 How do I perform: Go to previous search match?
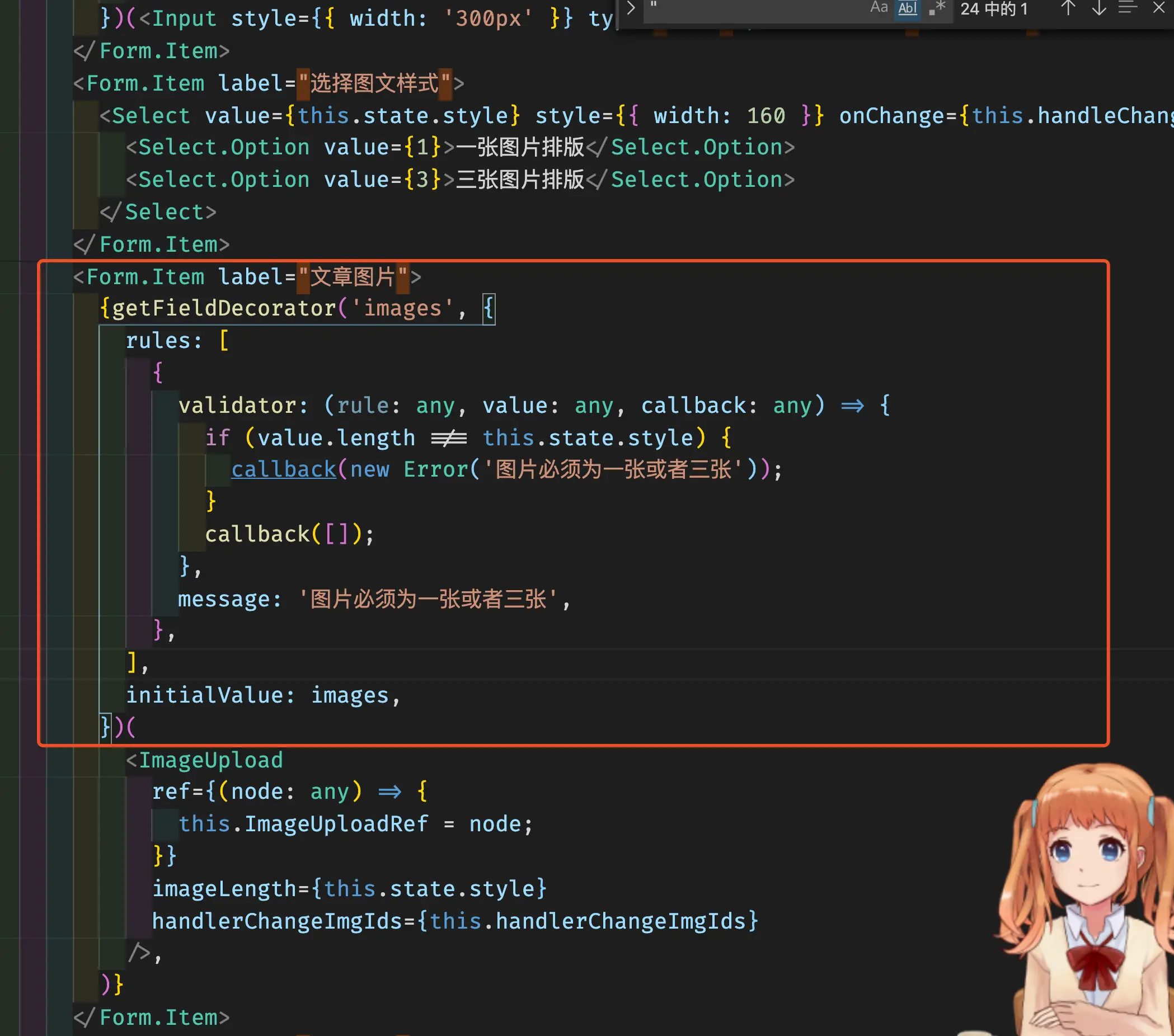tap(1067, 8)
